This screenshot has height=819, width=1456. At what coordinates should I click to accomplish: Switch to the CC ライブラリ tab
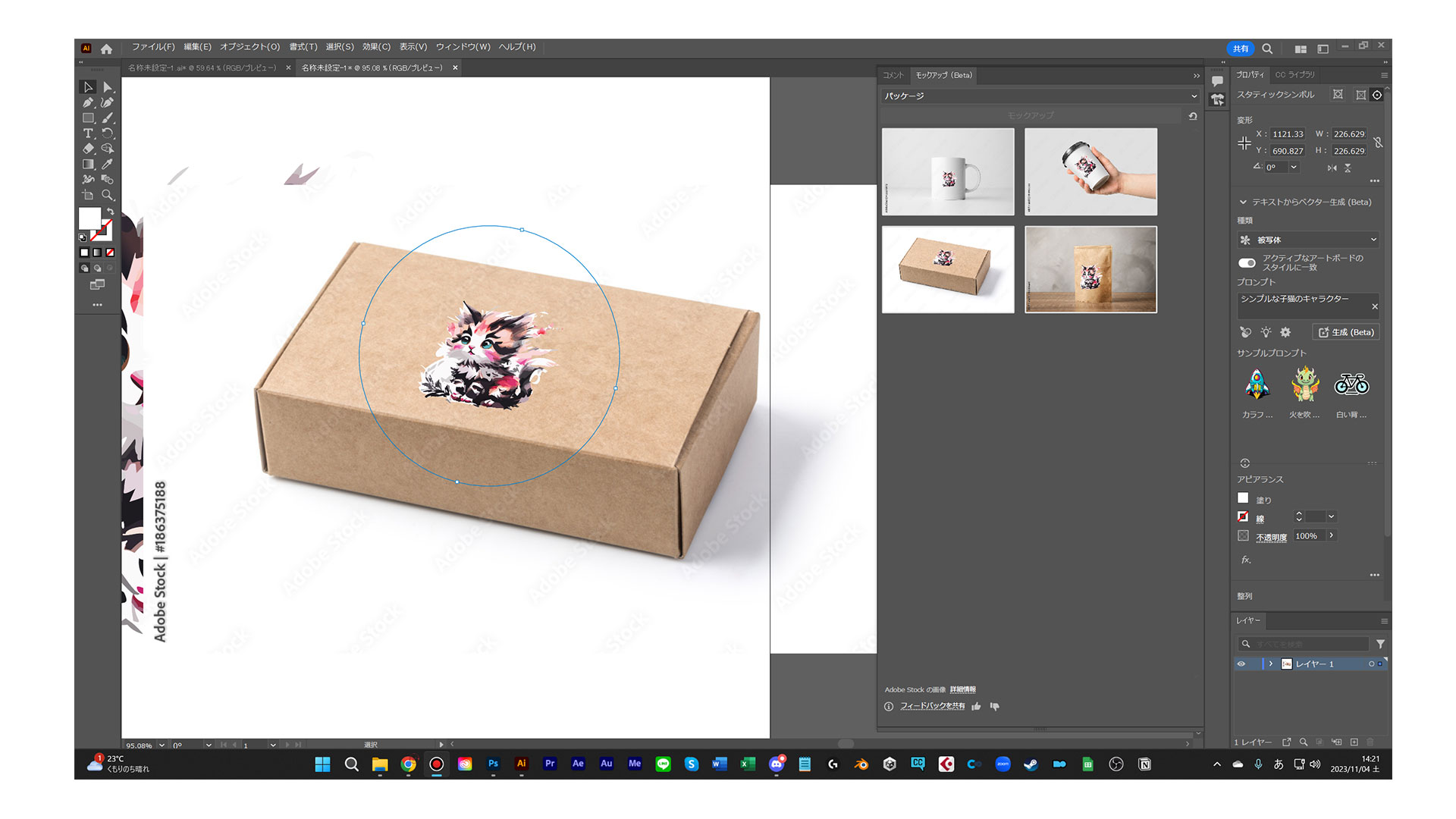1294,74
